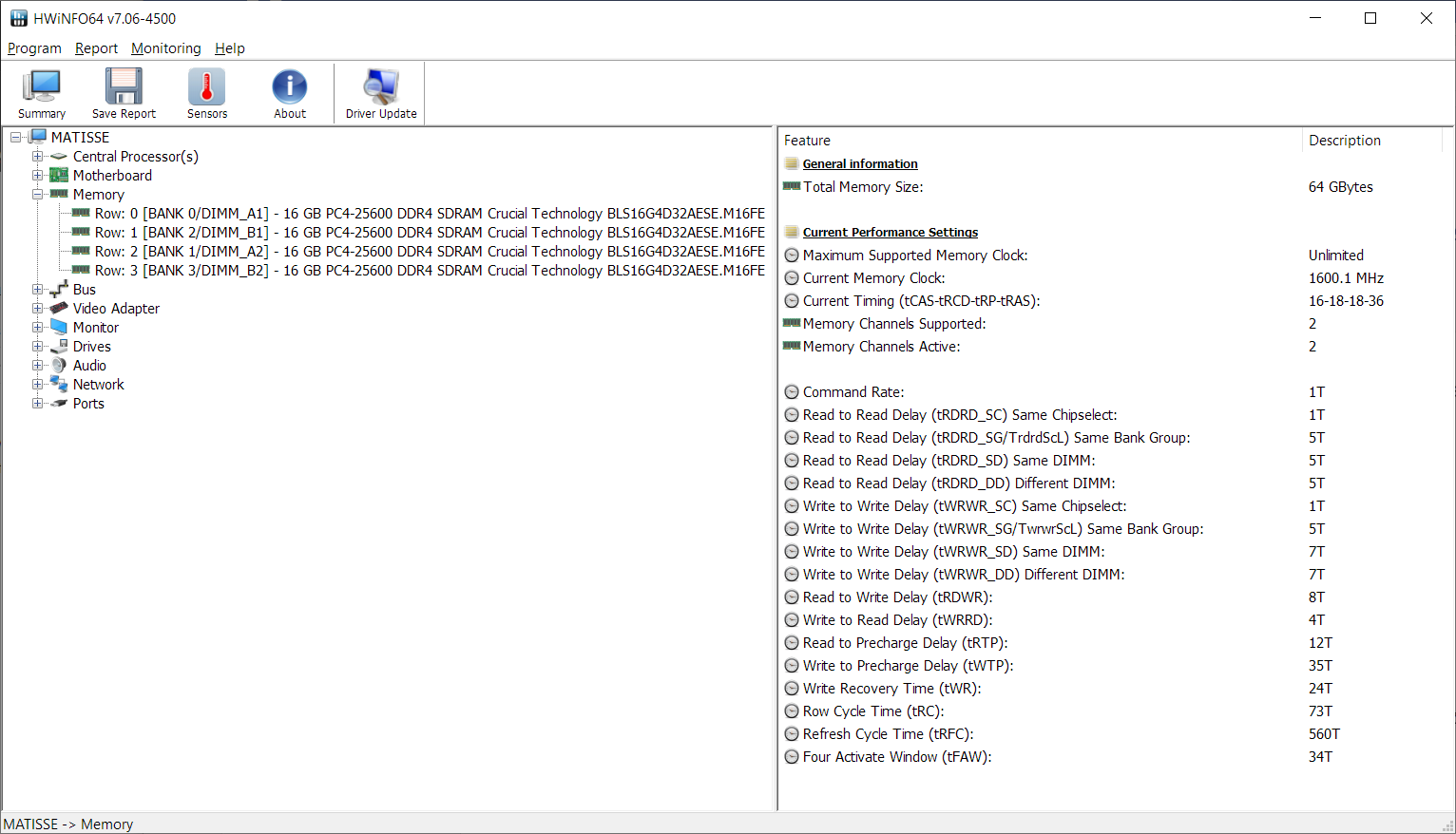This screenshot has height=834, width=1456.
Task: Click the memory stick icon for Row: 3
Action: (81, 270)
